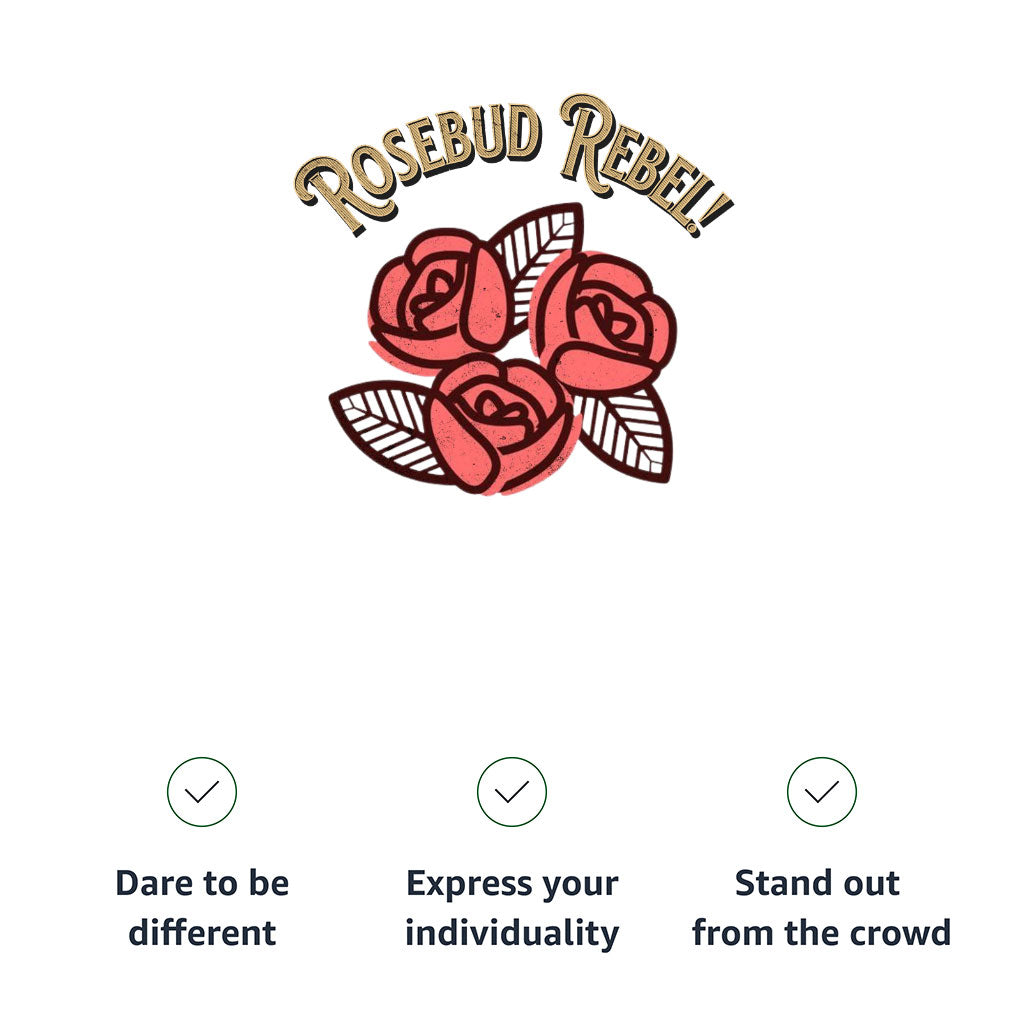
Task: Click the word 'different'
Action: [x=202, y=933]
